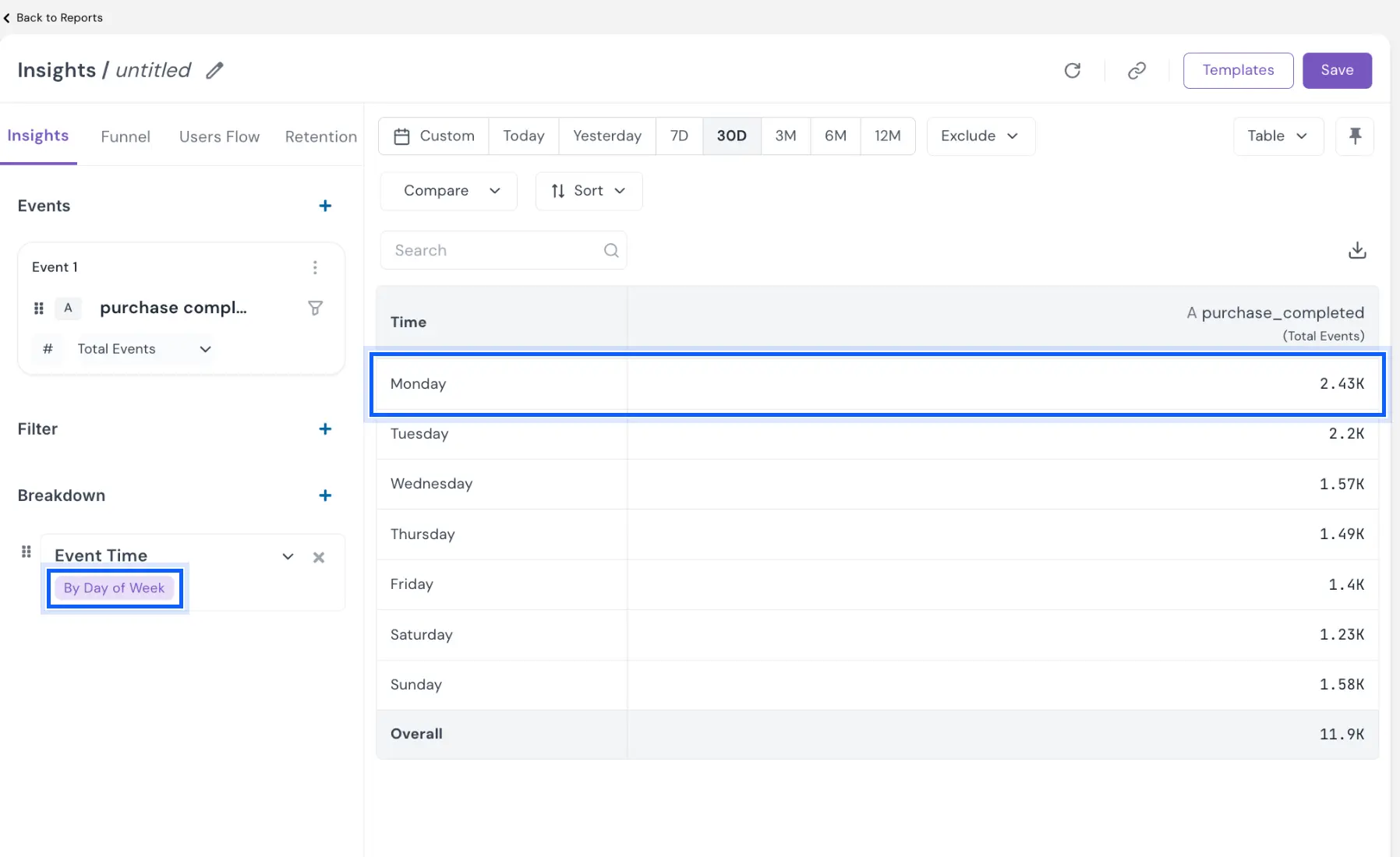Open the Templates button
Screen dimensions: 1400x857
coord(1238,70)
